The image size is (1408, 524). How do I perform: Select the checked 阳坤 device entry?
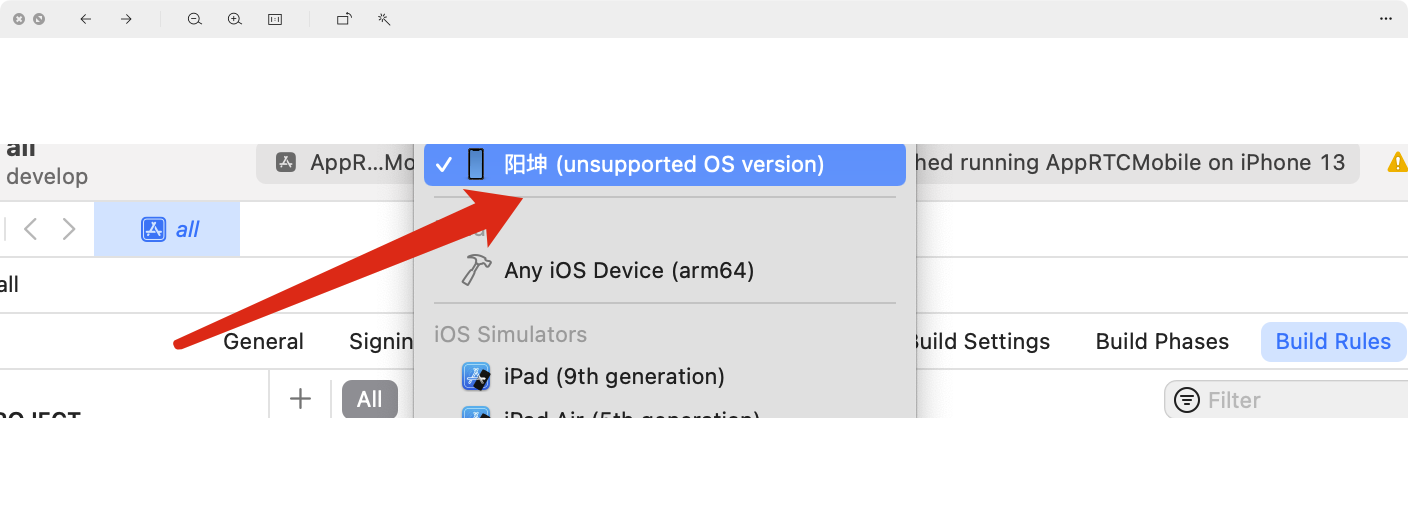[x=665, y=164]
